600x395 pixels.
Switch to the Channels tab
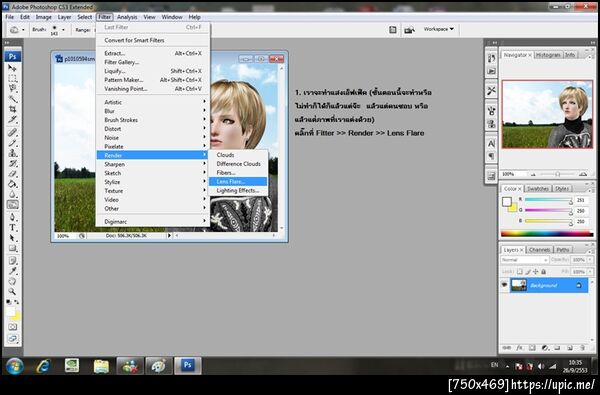pyautogui.click(x=540, y=250)
